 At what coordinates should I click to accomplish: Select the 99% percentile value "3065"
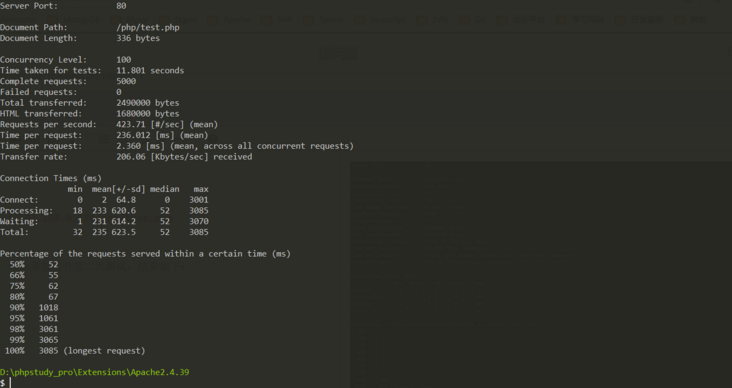(49, 339)
